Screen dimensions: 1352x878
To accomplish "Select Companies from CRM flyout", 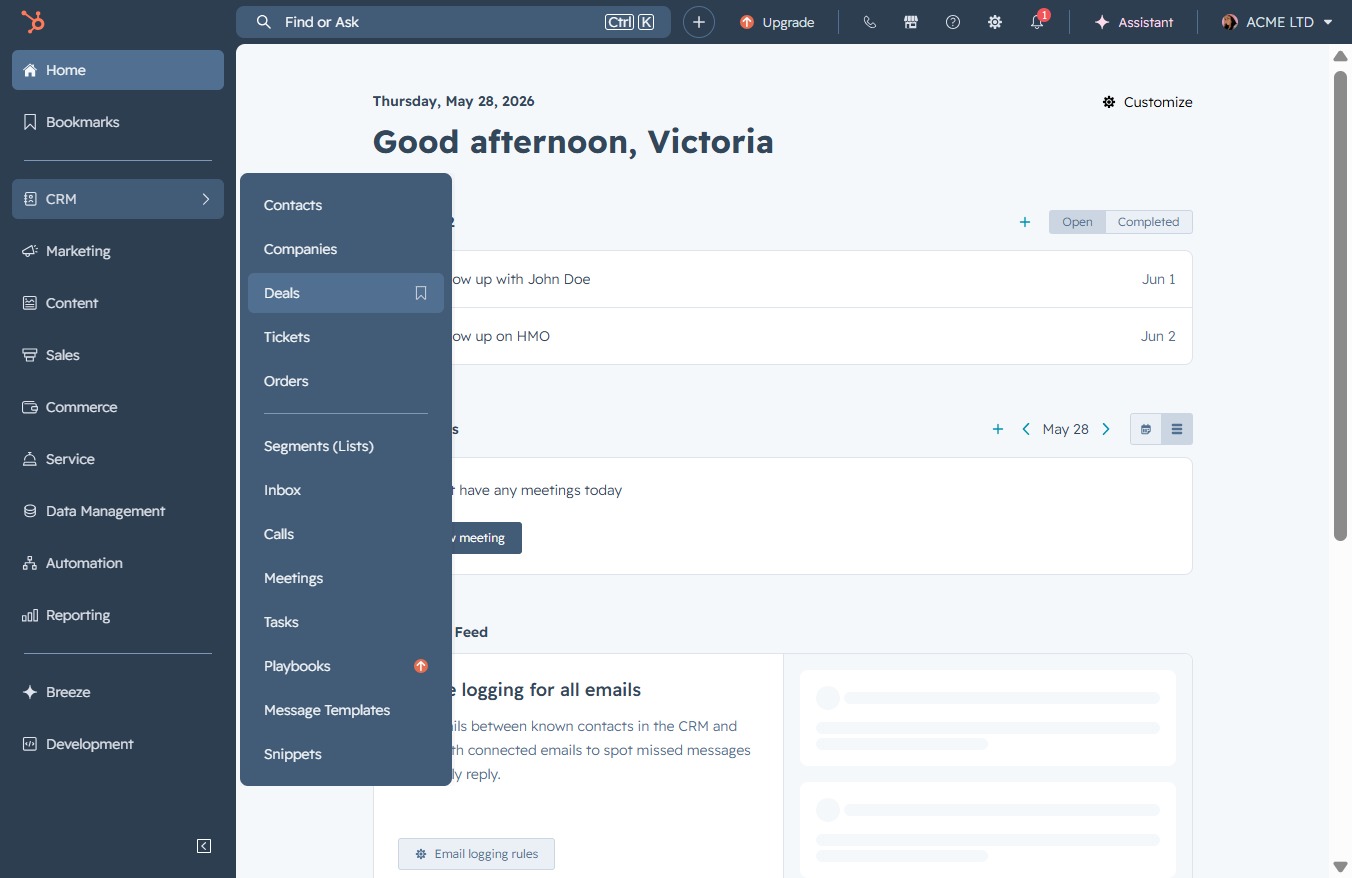I will click(346, 249).
